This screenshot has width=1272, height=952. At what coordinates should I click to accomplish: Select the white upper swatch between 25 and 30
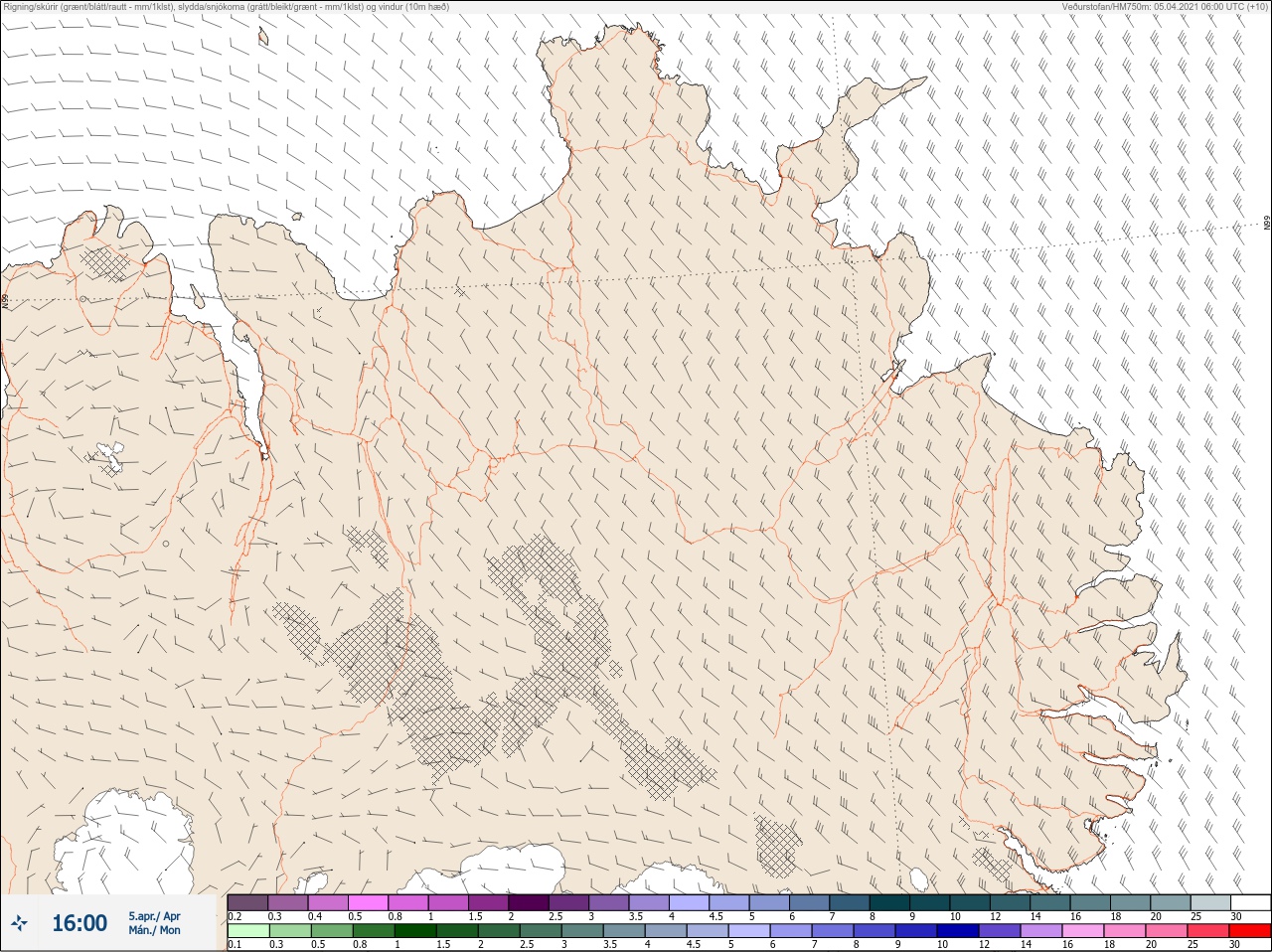point(1250,902)
